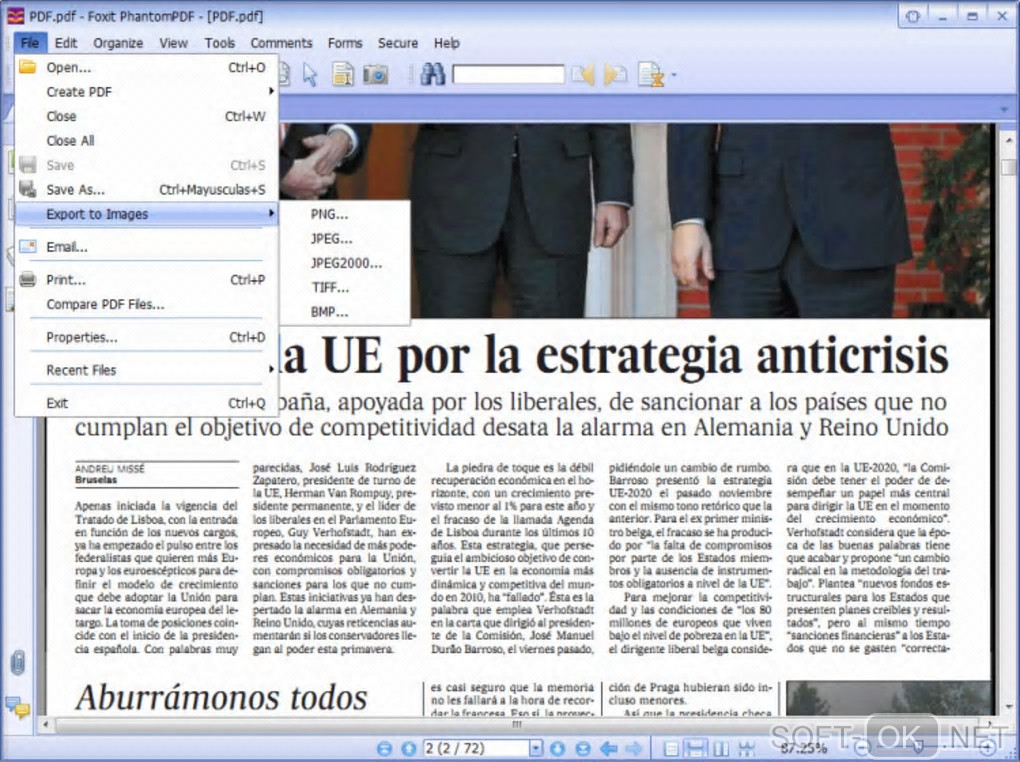Open the Forms menu
1020x762 pixels.
pos(345,43)
